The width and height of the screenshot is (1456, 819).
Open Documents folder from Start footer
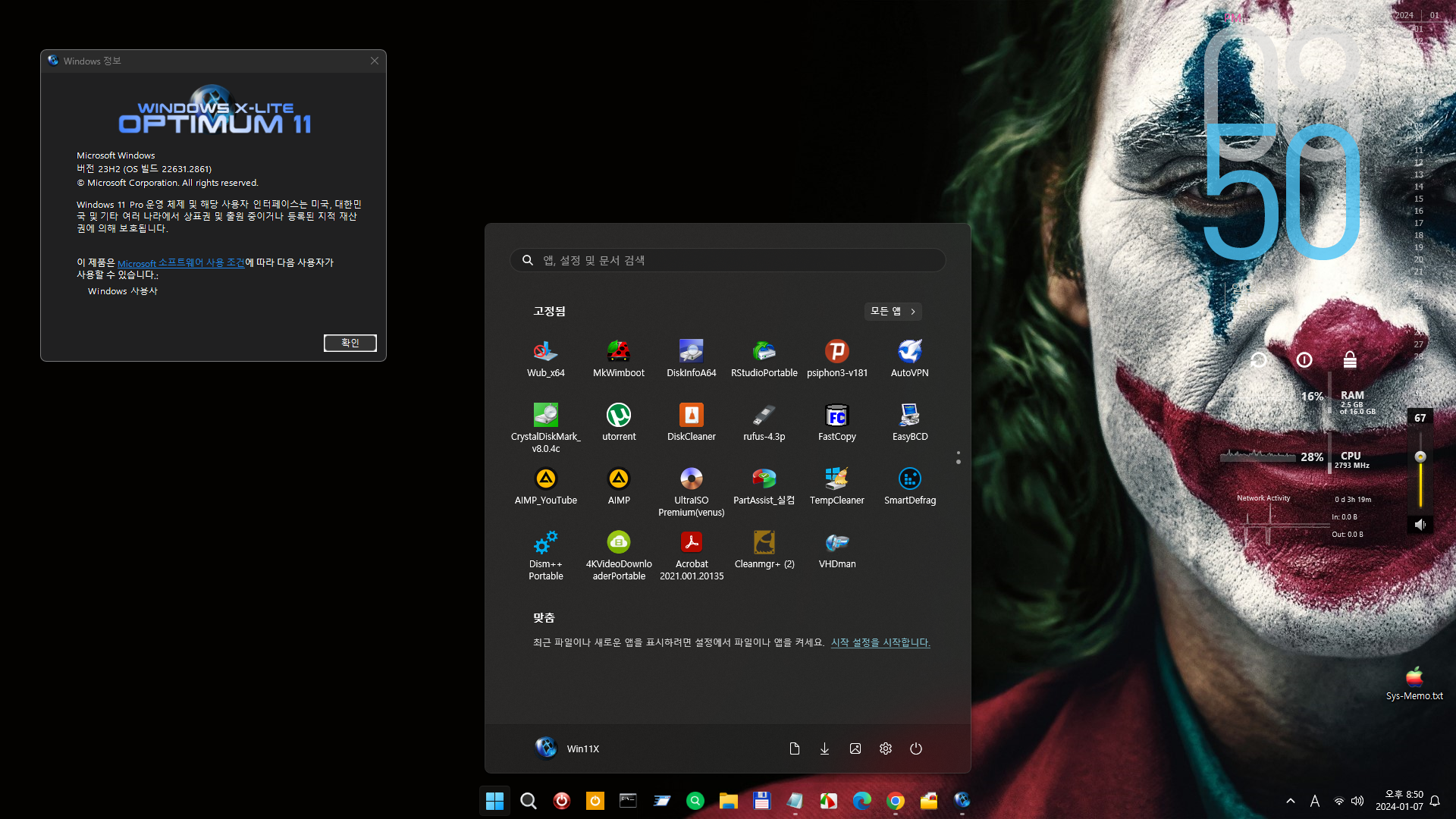coord(795,748)
